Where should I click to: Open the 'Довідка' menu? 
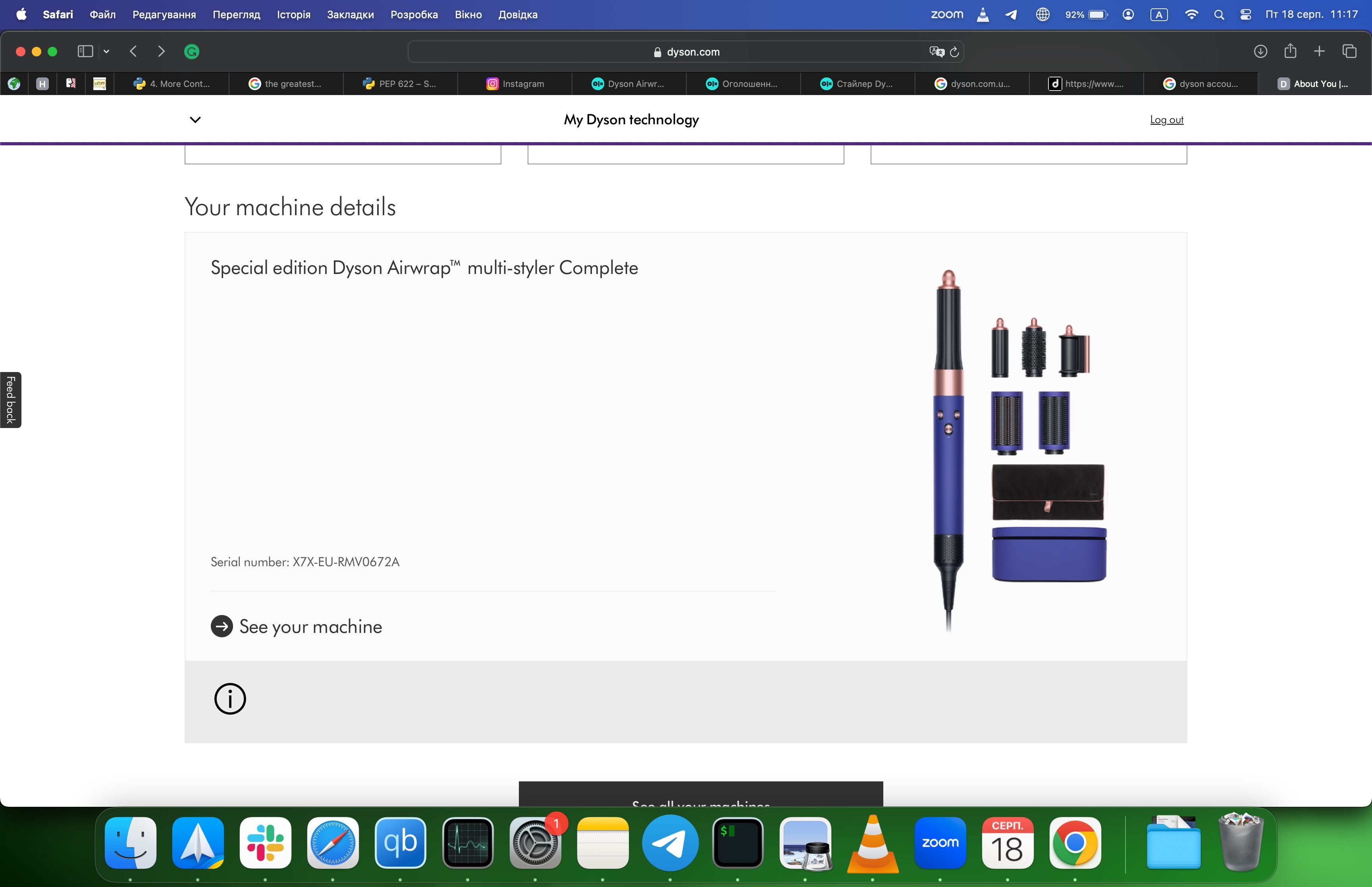(x=518, y=14)
